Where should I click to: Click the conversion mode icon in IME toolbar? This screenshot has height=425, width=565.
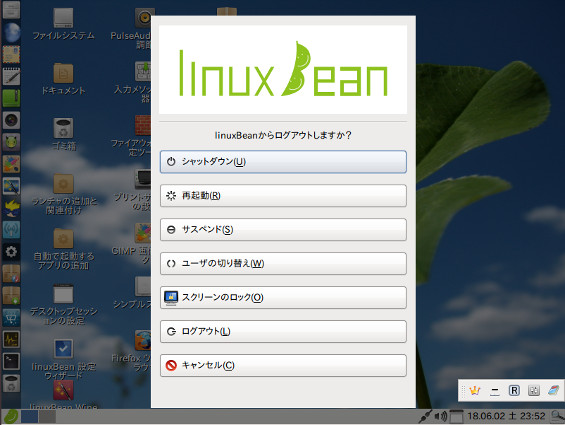534,390
